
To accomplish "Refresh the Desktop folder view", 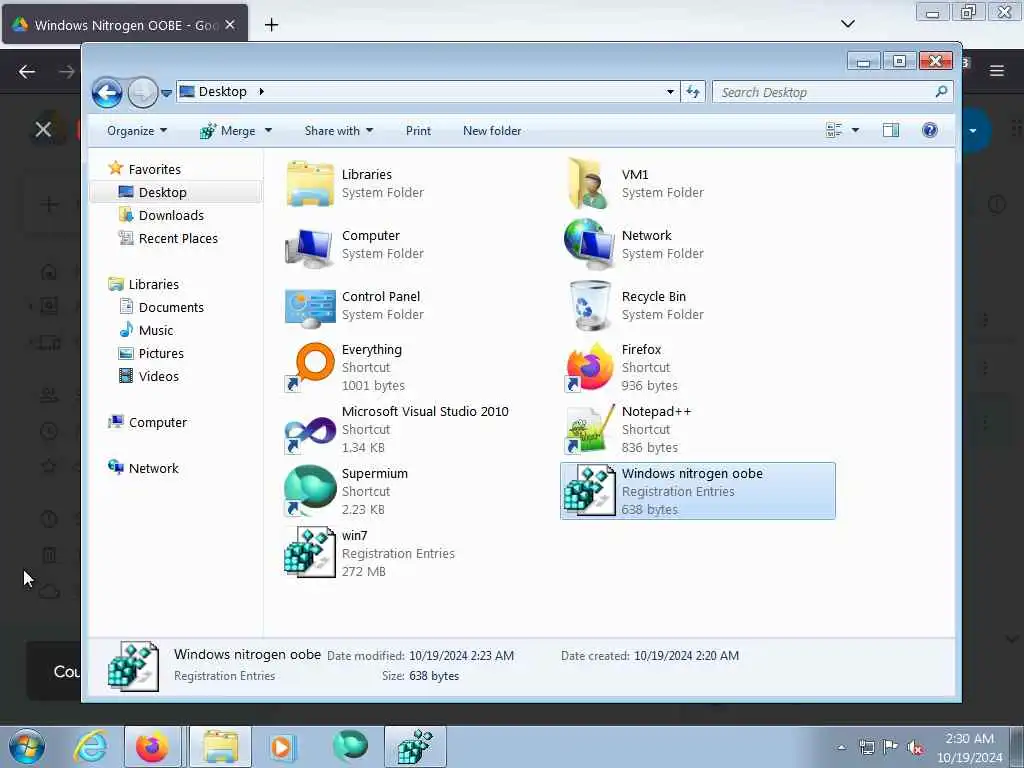I will pyautogui.click(x=692, y=92).
